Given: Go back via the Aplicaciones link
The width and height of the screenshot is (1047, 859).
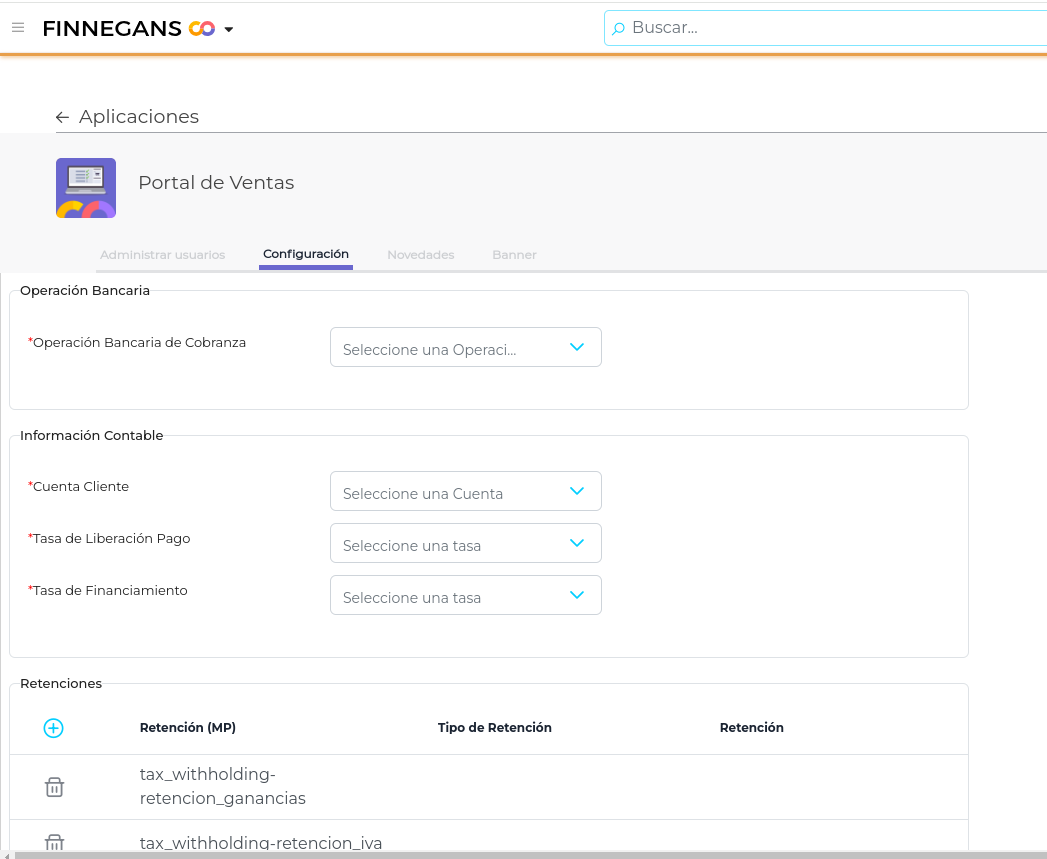Looking at the screenshot, I should pyautogui.click(x=139, y=117).
